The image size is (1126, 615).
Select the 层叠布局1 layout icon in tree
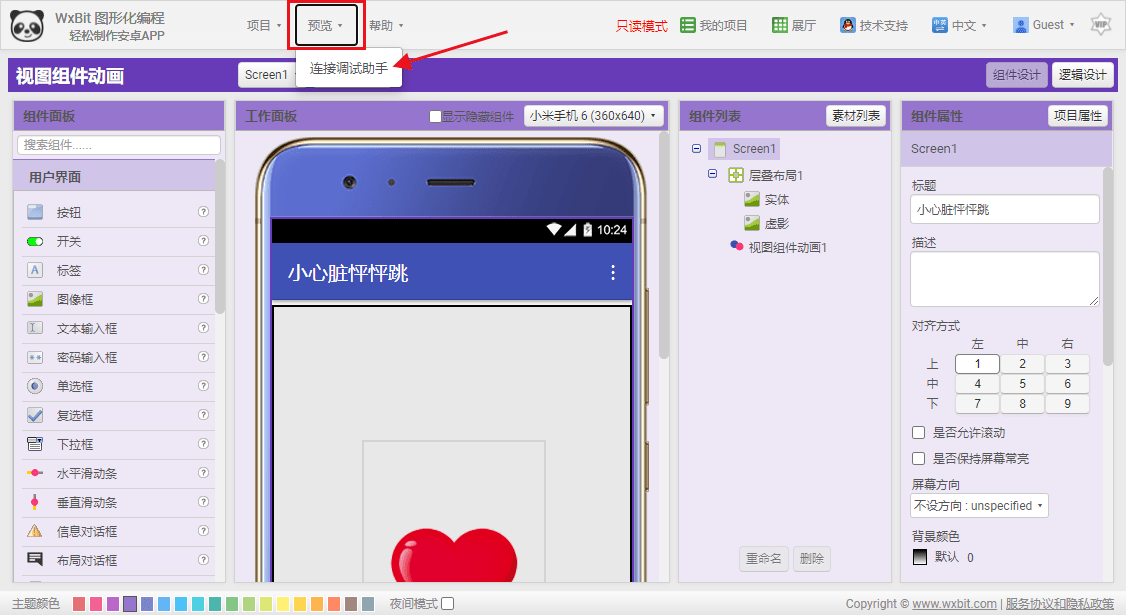coord(736,175)
